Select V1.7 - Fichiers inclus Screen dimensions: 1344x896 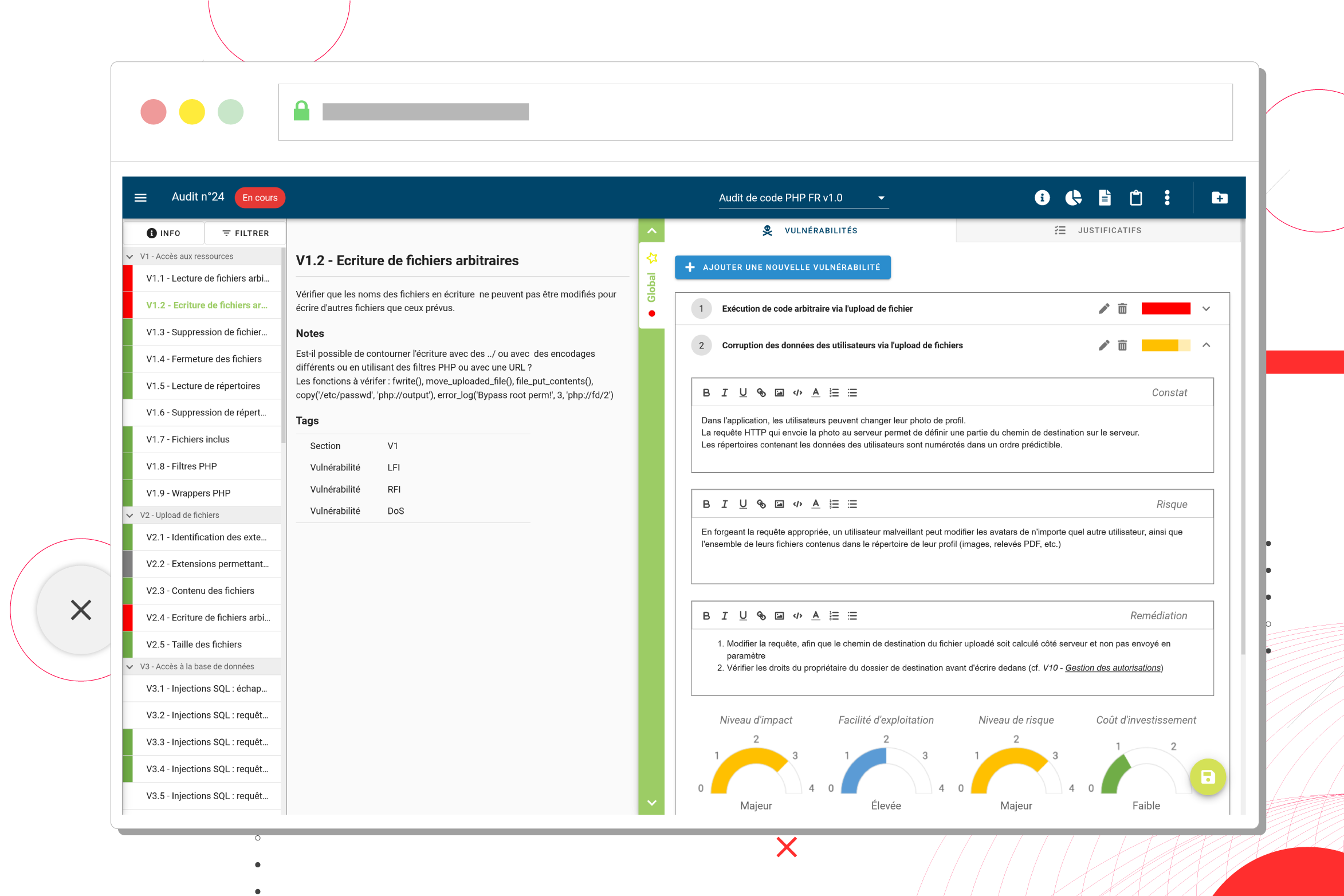point(202,439)
